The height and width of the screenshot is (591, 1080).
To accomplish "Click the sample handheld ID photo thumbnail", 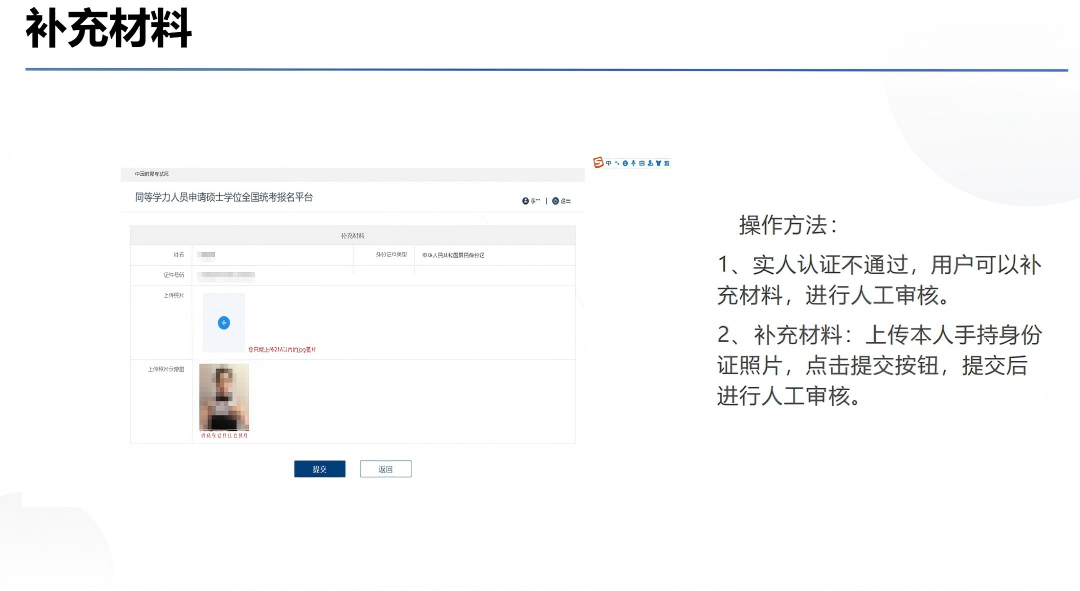I will click(224, 397).
